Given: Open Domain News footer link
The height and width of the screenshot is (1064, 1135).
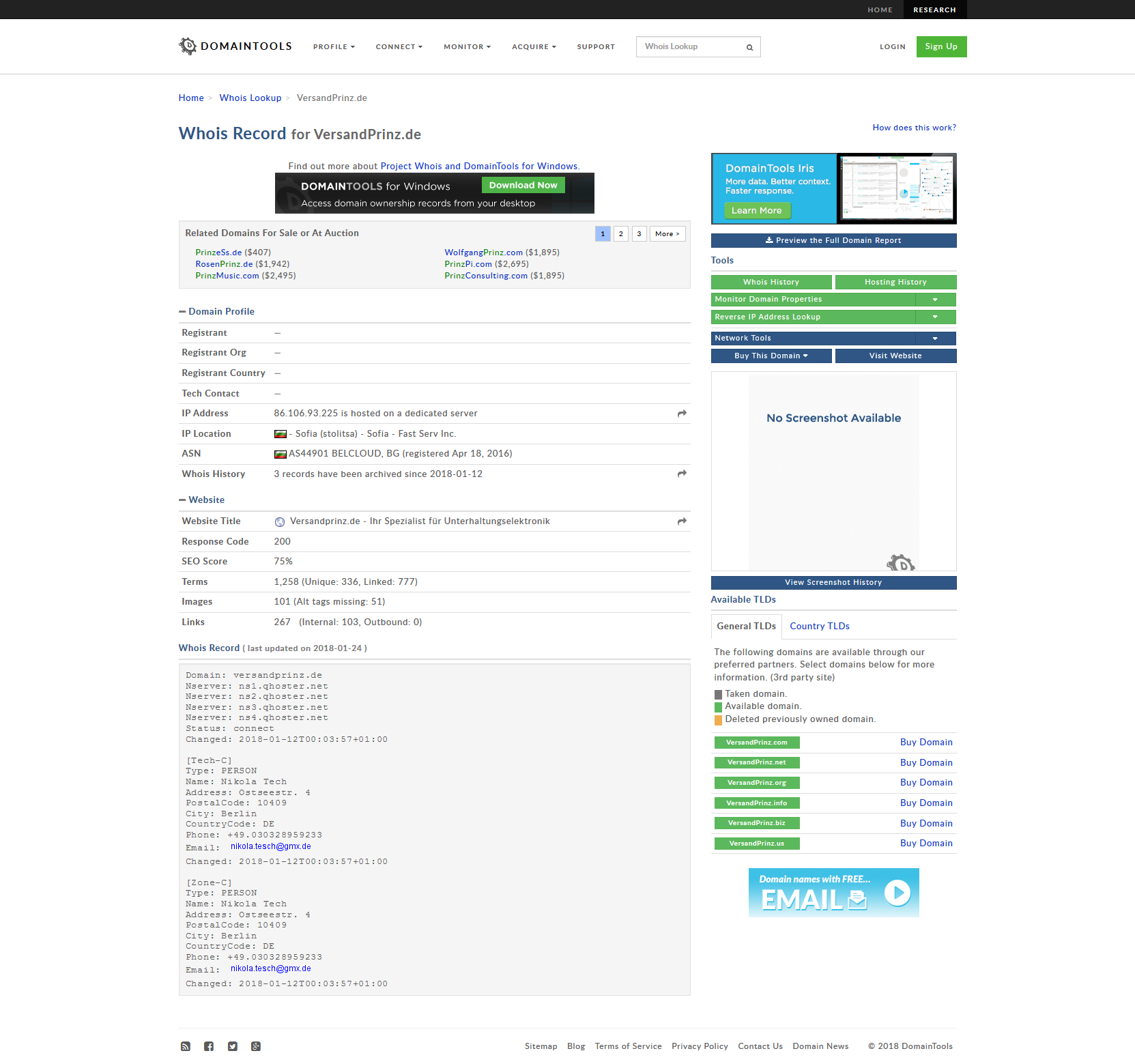Looking at the screenshot, I should tap(820, 1046).
